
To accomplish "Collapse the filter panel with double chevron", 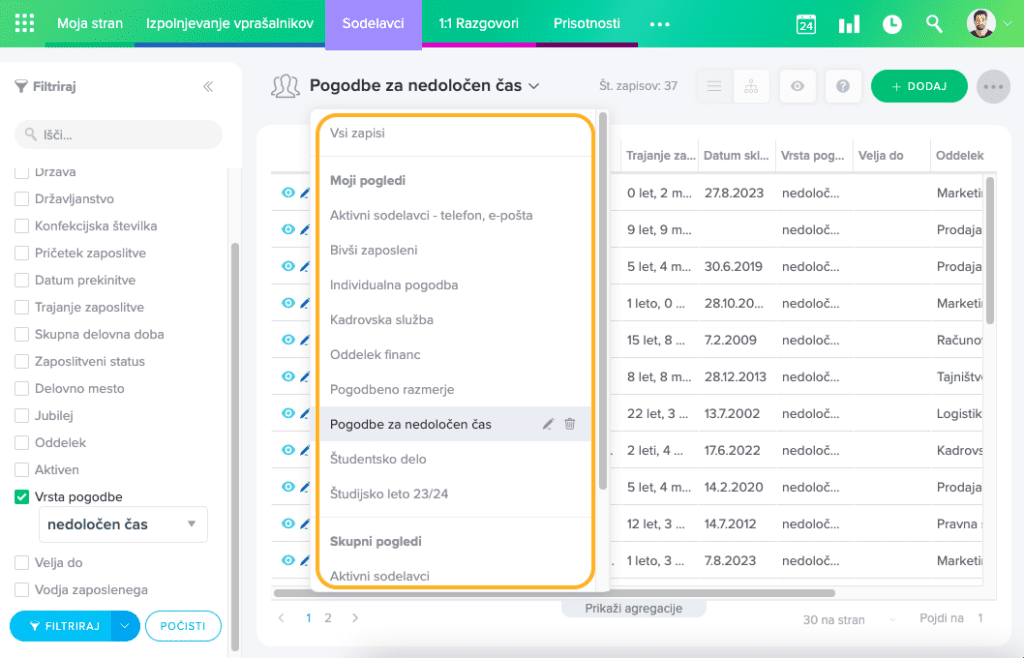I will tap(208, 87).
